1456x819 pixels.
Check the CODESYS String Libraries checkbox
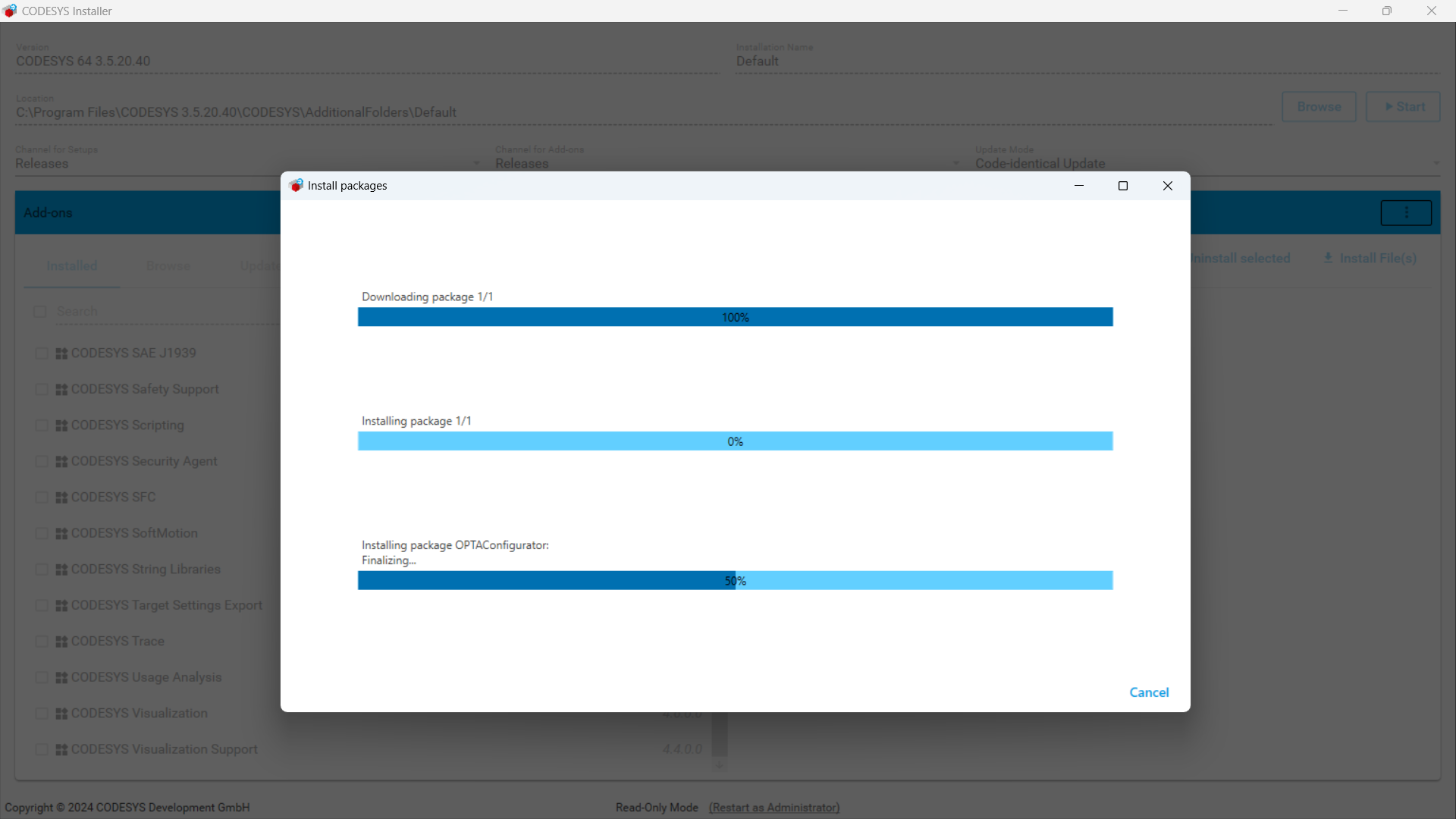pos(42,570)
